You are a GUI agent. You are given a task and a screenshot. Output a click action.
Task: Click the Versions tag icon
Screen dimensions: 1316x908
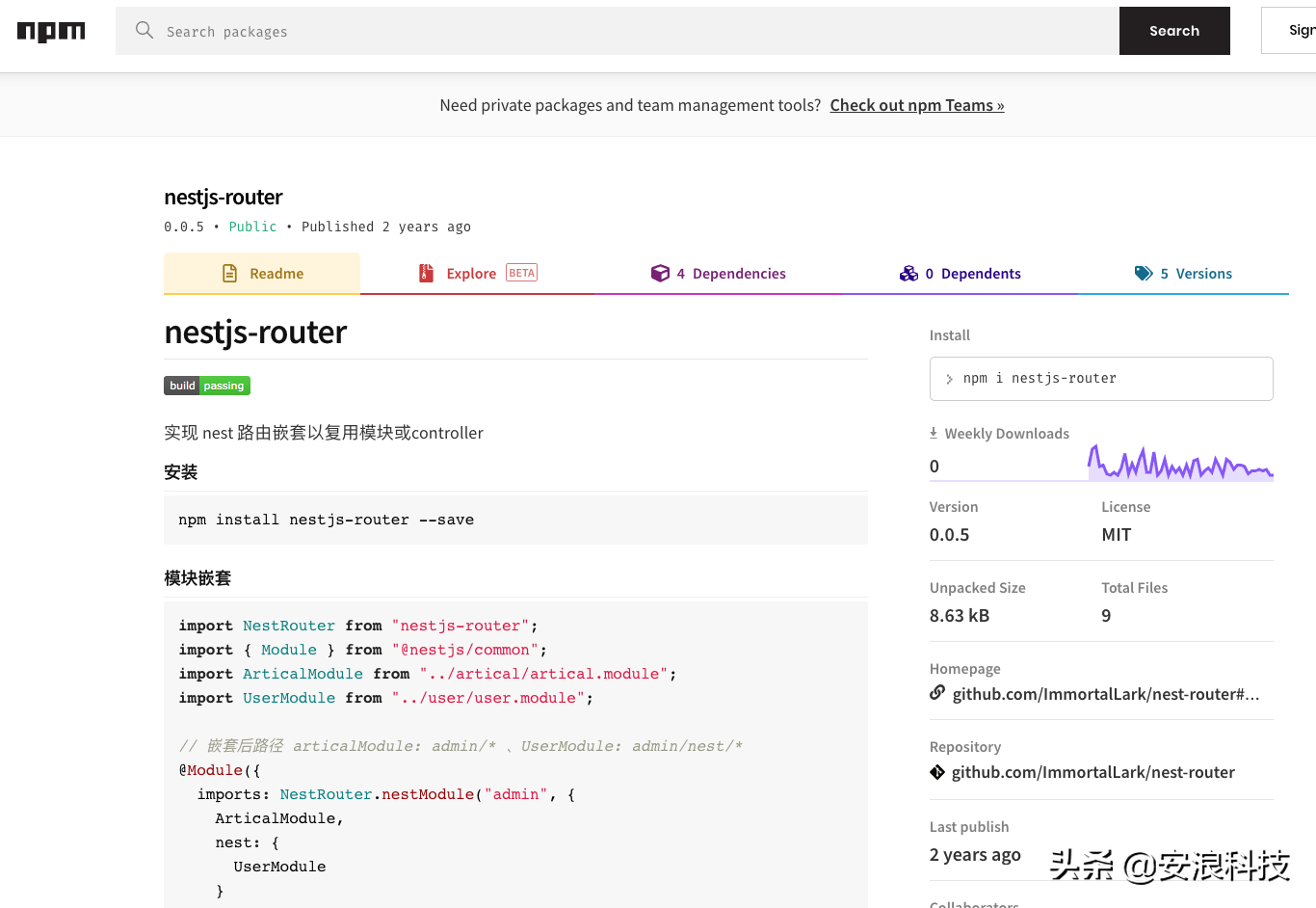pyautogui.click(x=1144, y=274)
